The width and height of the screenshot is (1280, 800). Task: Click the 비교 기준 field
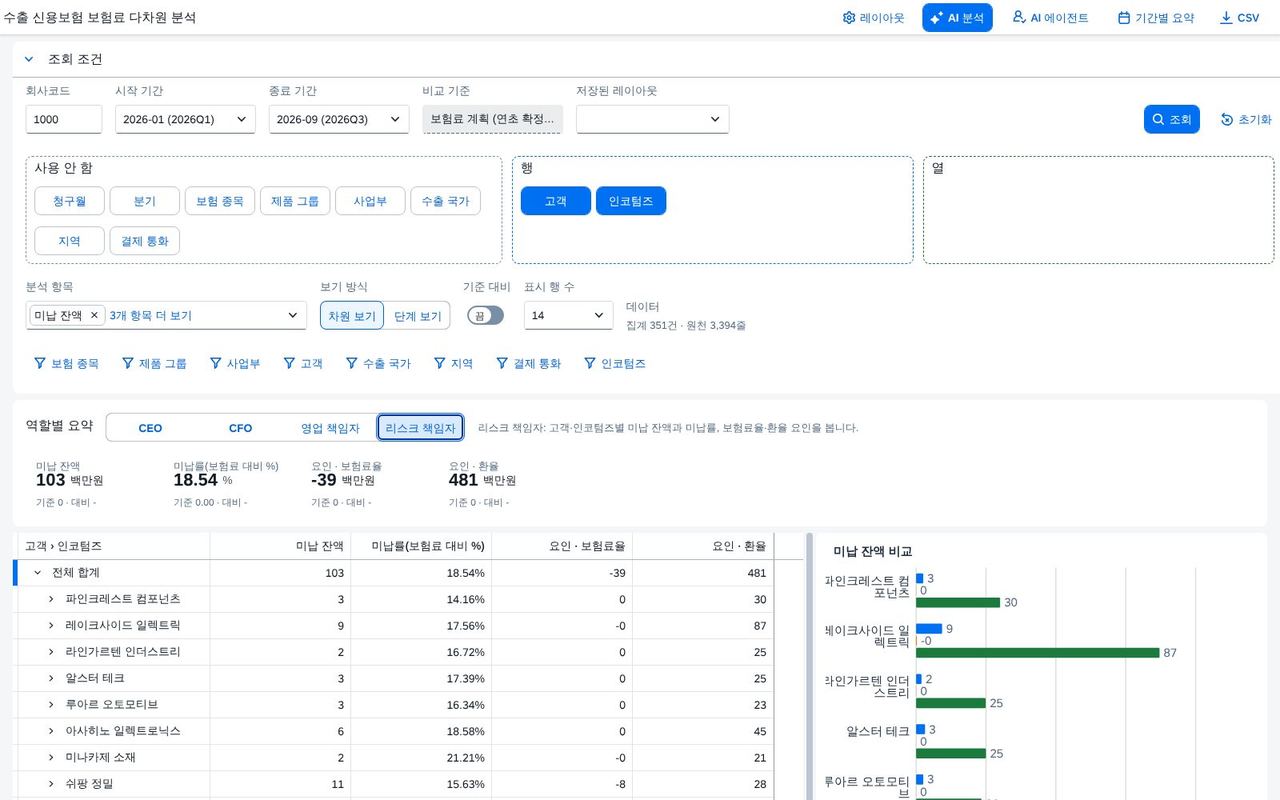click(x=492, y=119)
